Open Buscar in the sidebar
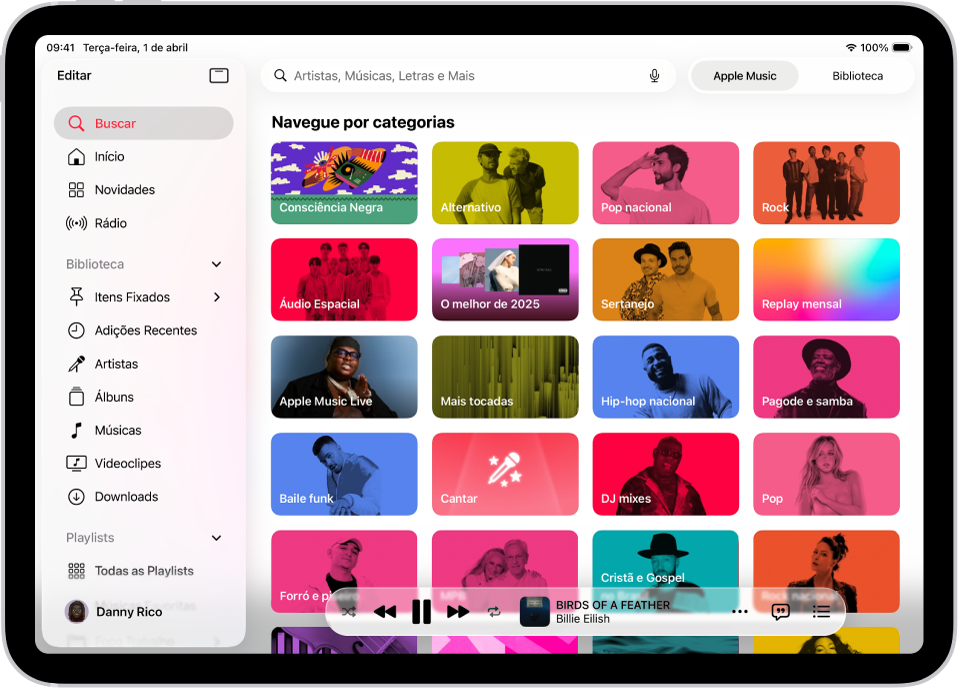Screen dimensions: 963x689 pyautogui.click(x=144, y=123)
